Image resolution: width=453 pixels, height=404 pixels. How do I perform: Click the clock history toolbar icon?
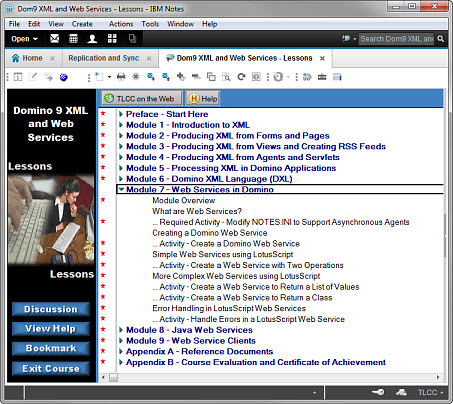coord(278,77)
